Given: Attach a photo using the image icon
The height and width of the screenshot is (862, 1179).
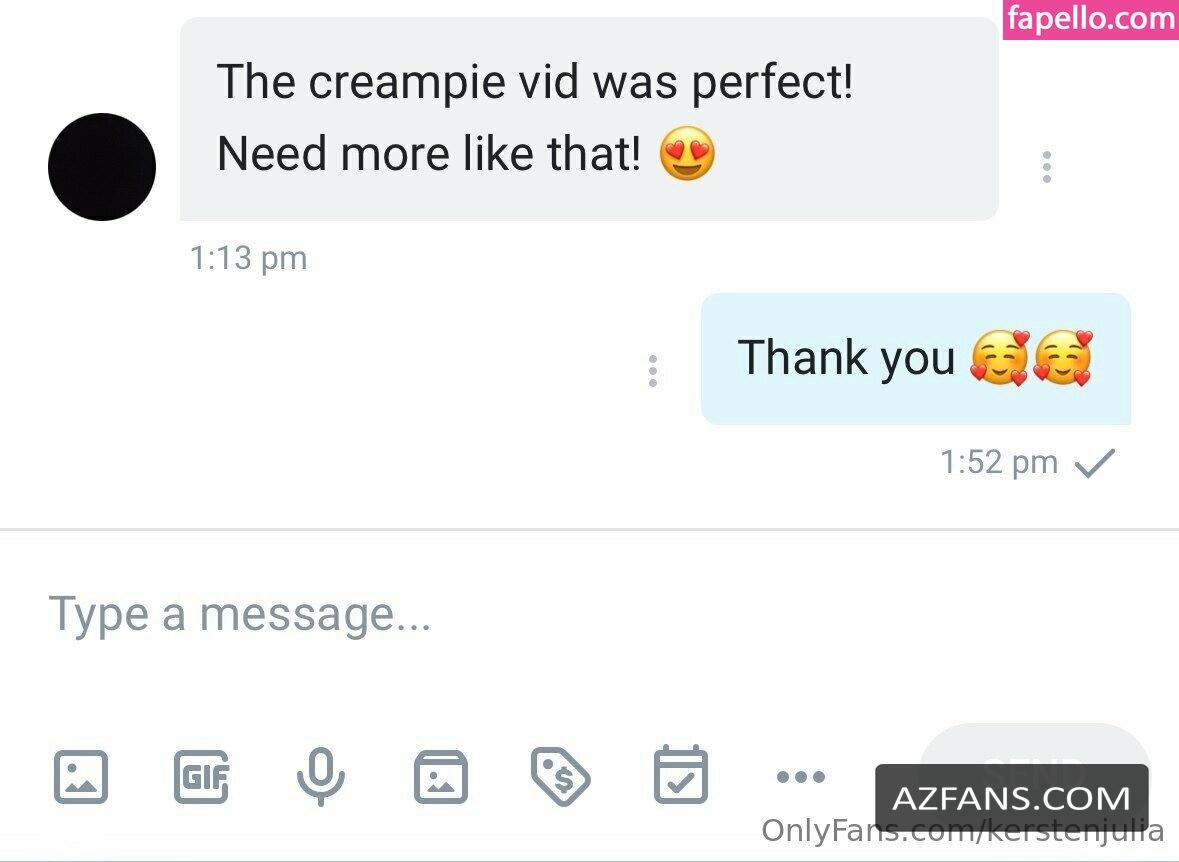Looking at the screenshot, I should [80, 776].
